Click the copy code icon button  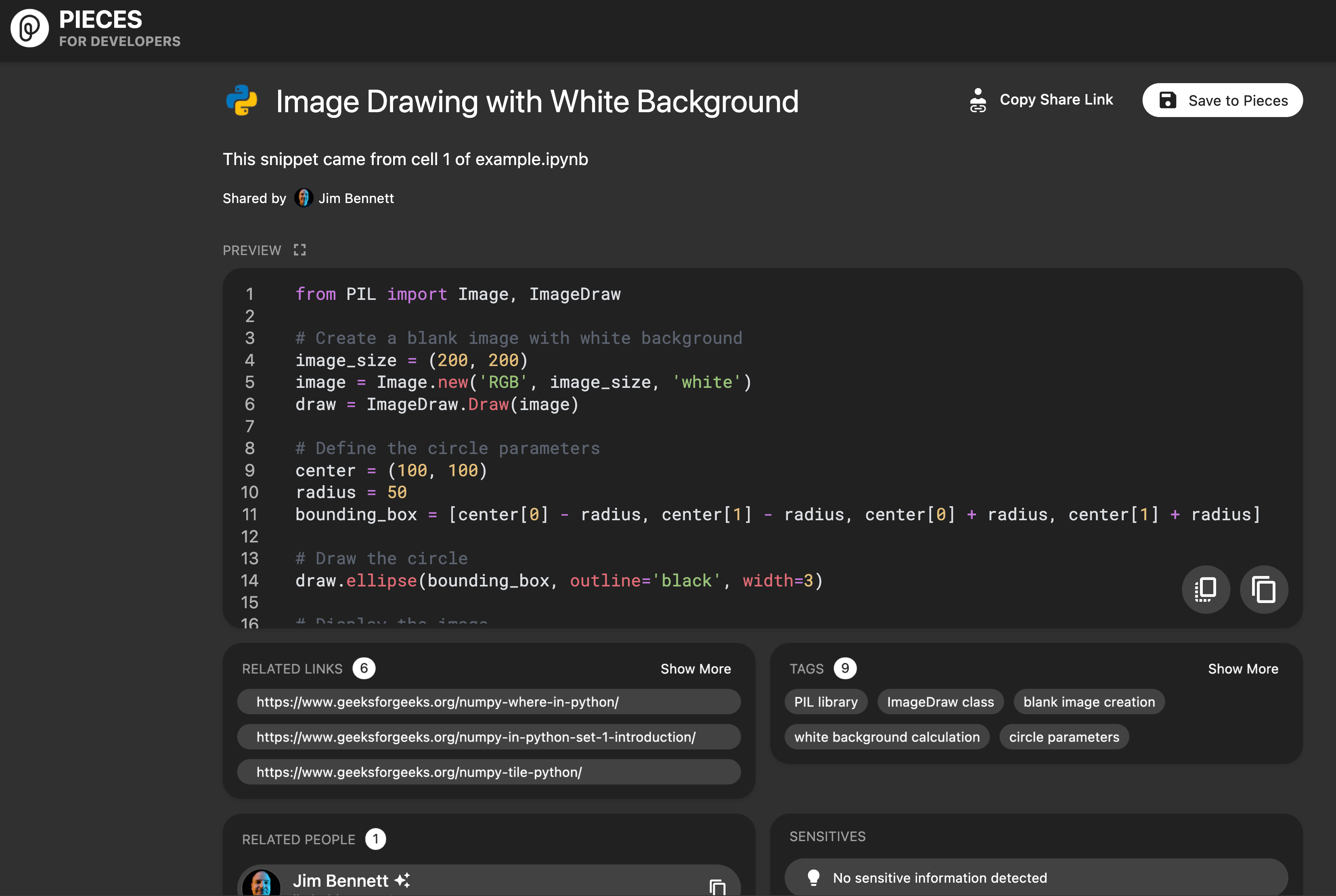(1263, 588)
